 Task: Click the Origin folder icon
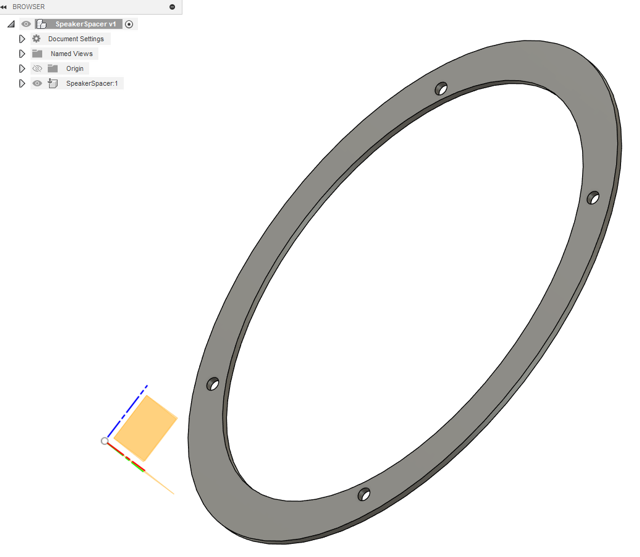53,68
